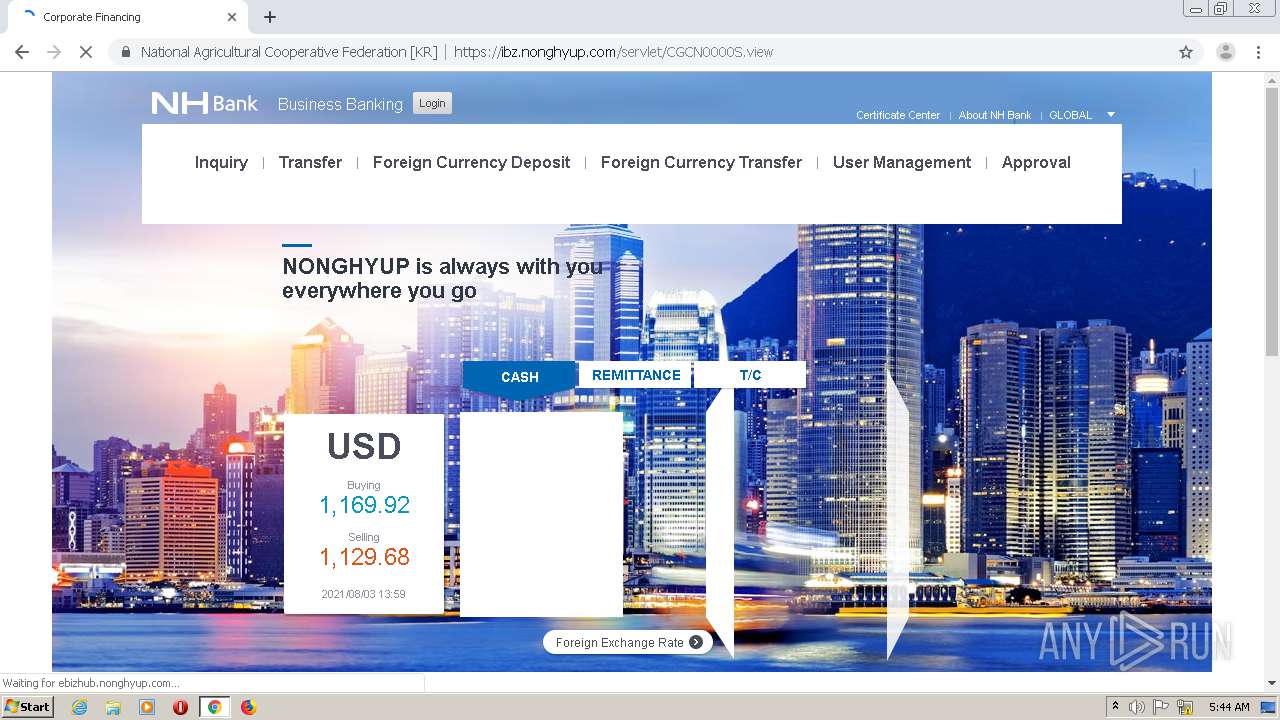Image resolution: width=1280 pixels, height=720 pixels.
Task: Click the address bar URL
Action: click(x=613, y=52)
